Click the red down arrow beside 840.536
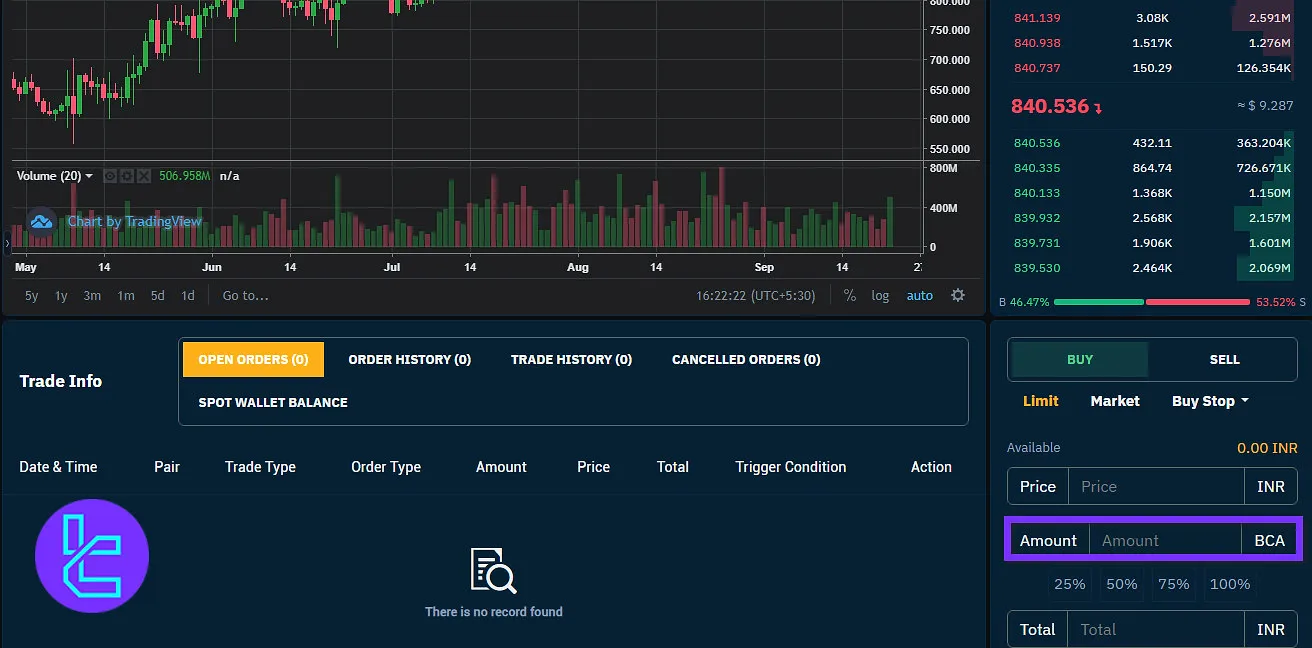The image size is (1312, 648). [x=1098, y=108]
